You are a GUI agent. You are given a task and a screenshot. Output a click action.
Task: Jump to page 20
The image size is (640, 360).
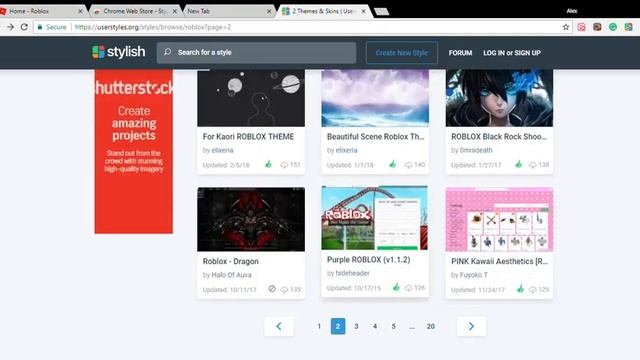(431, 326)
